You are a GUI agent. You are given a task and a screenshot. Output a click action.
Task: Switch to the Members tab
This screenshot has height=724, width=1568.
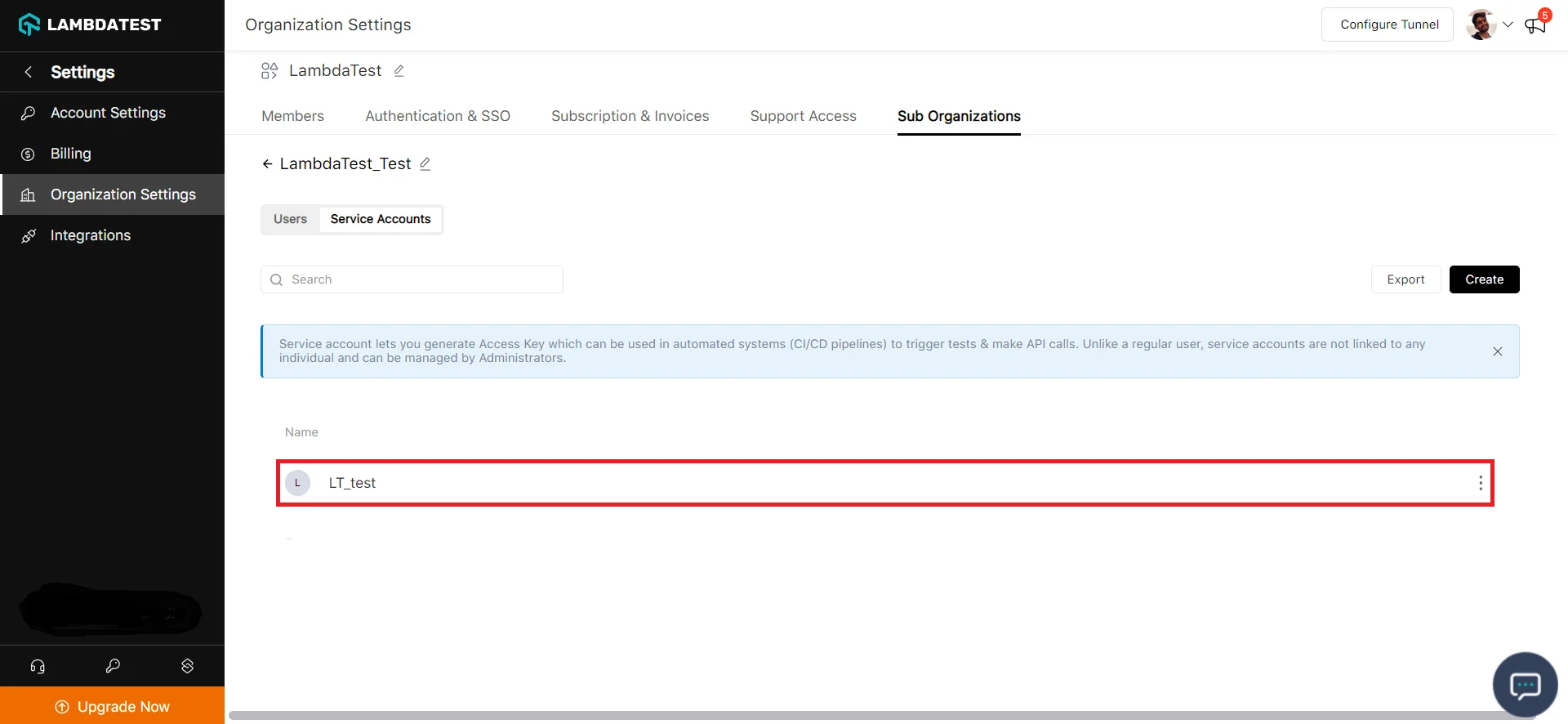(292, 116)
